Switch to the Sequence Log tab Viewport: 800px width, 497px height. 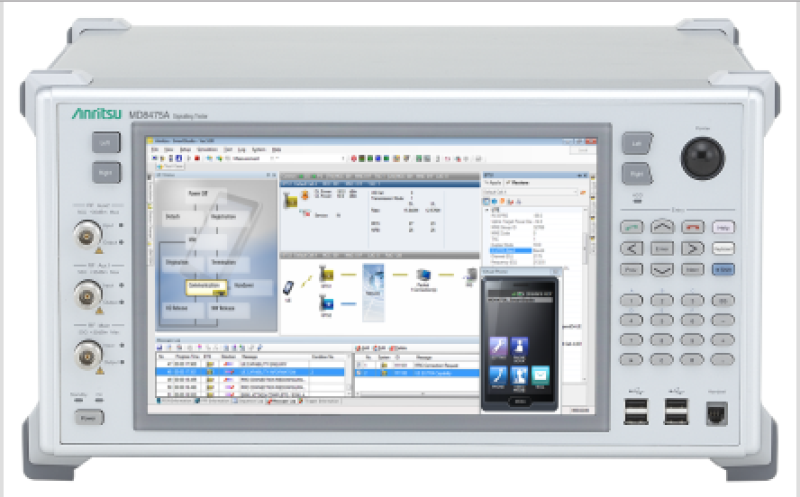click(x=248, y=402)
